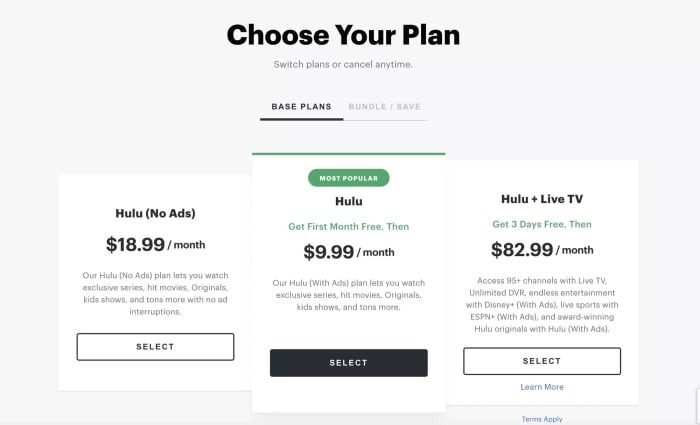Screen dimensions: 700x425
Task: Click the Hulu (No Ads) plan title
Action: (x=155, y=213)
